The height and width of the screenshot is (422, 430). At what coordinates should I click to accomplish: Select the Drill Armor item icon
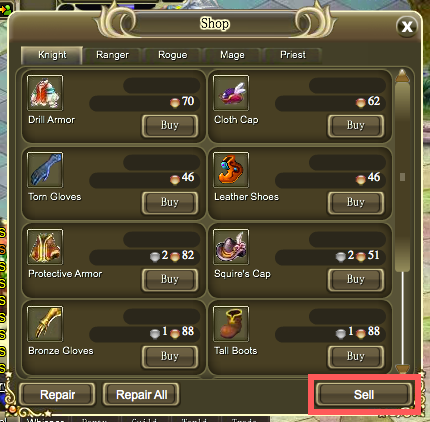pyautogui.click(x=45, y=93)
